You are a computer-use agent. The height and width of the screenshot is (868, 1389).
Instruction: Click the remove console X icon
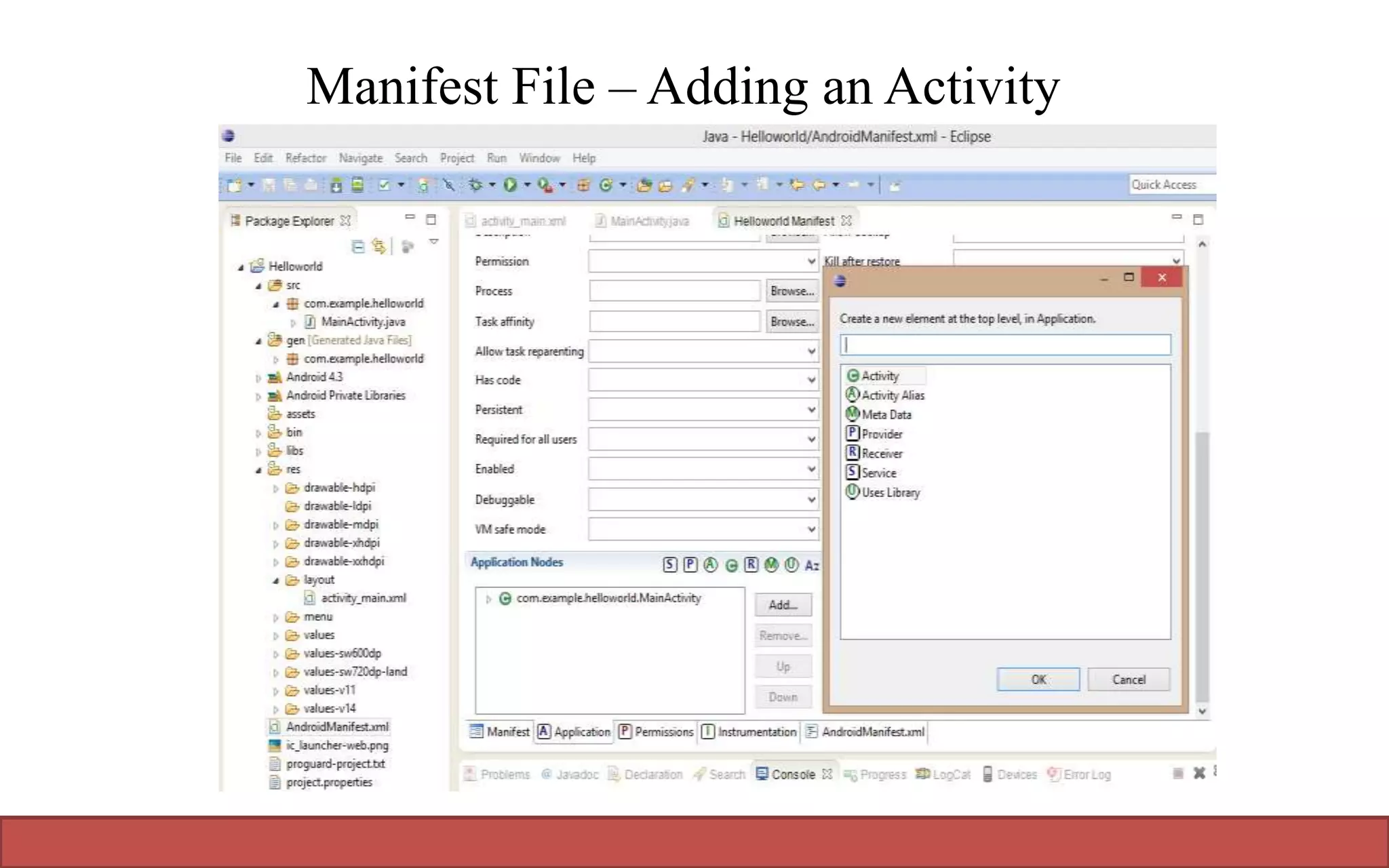pos(1198,773)
